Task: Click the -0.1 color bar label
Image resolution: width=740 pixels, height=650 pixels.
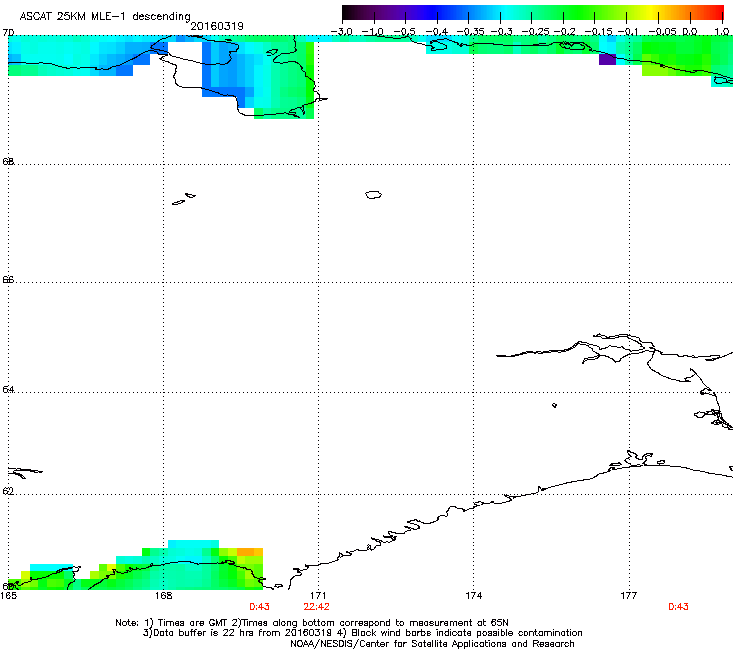Action: click(x=628, y=32)
